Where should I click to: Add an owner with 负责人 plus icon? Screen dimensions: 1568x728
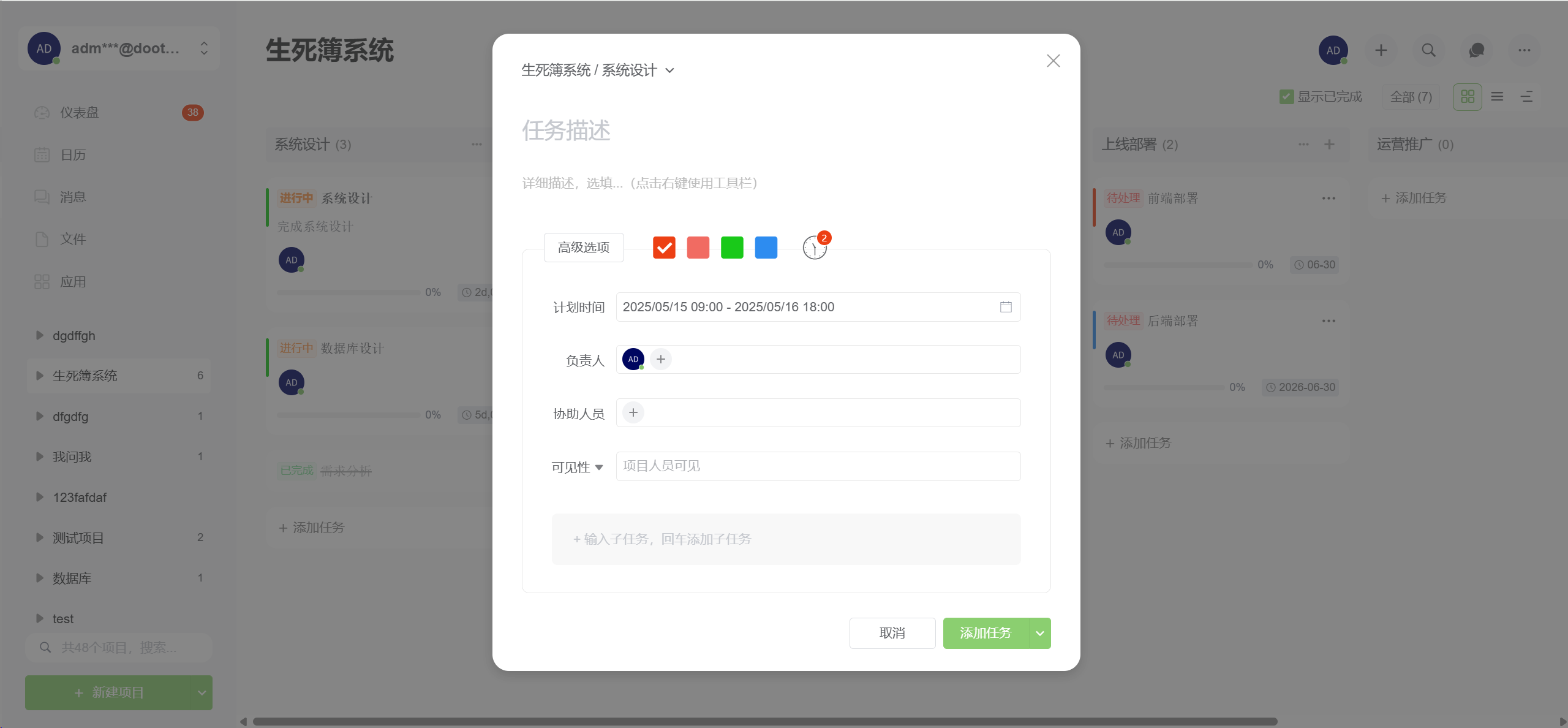point(660,359)
